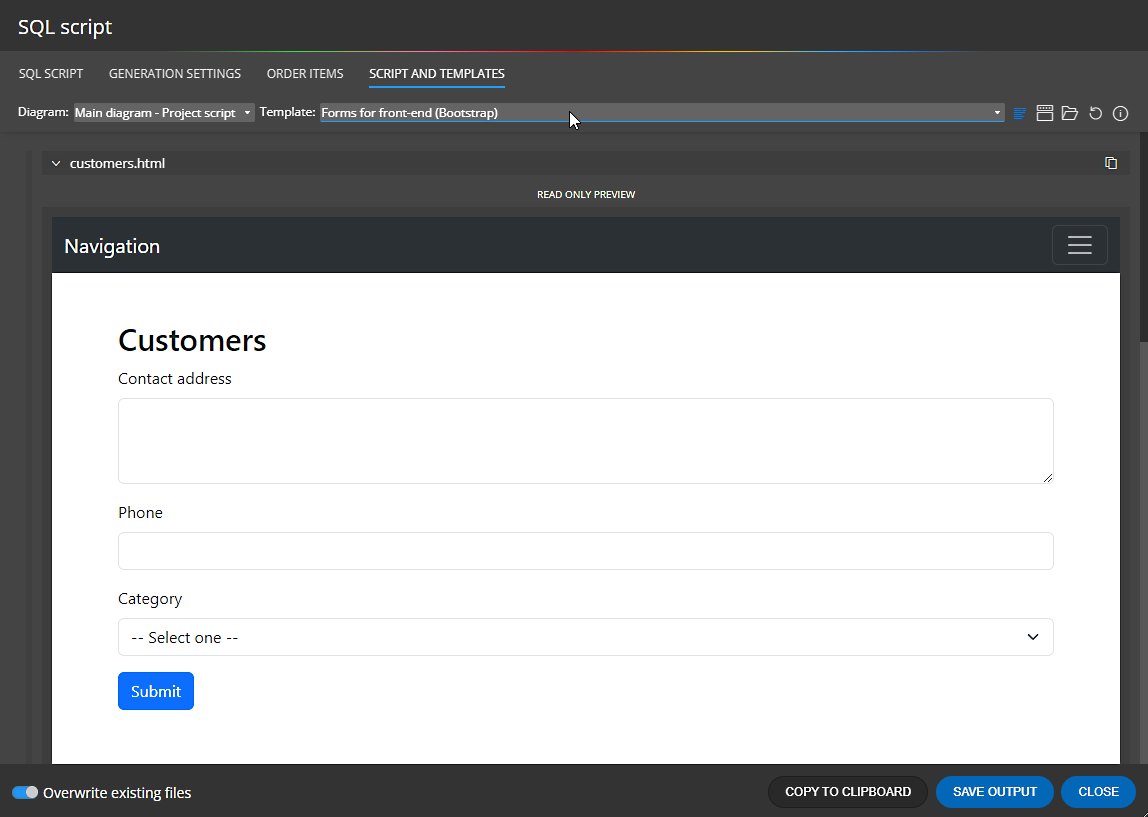This screenshot has height=817, width=1148.
Task: Copy customers.html contents using the copy icon
Action: [1111, 162]
